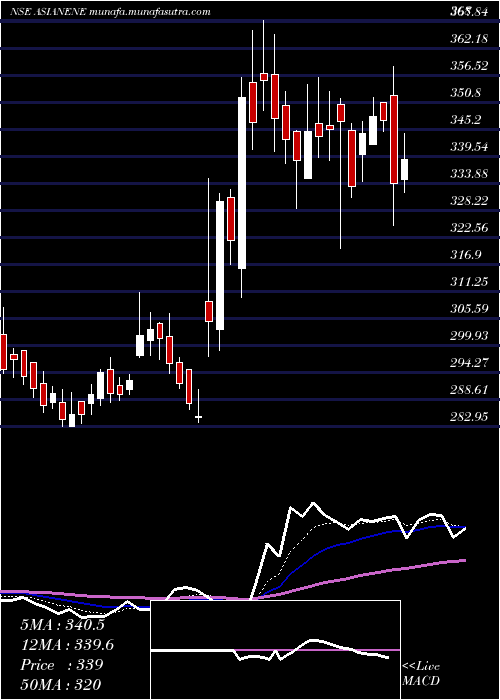Select the 362.18 price axis label
The height and width of the screenshot is (700, 500).
tap(469, 39)
